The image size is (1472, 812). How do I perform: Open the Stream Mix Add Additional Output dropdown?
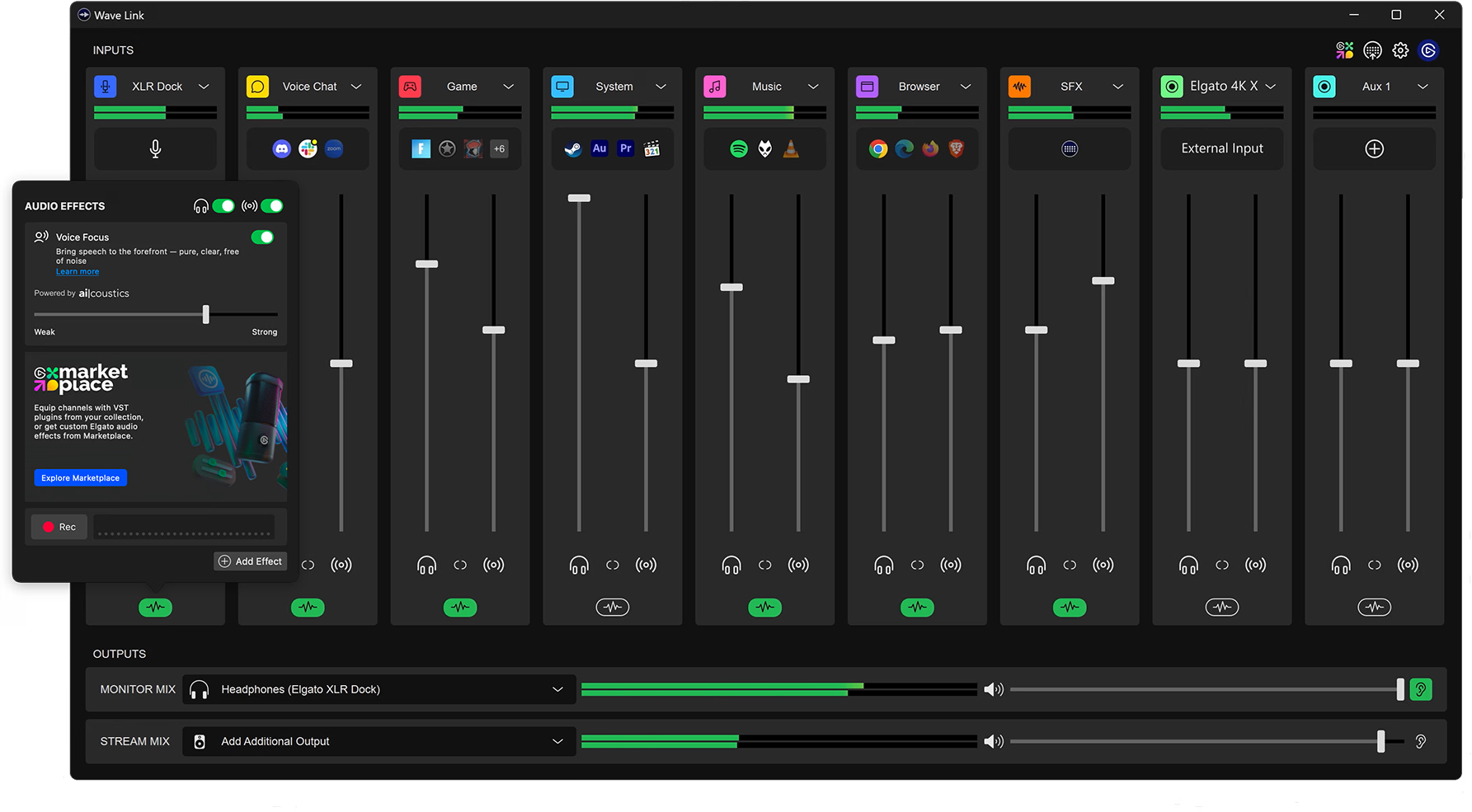coord(557,741)
